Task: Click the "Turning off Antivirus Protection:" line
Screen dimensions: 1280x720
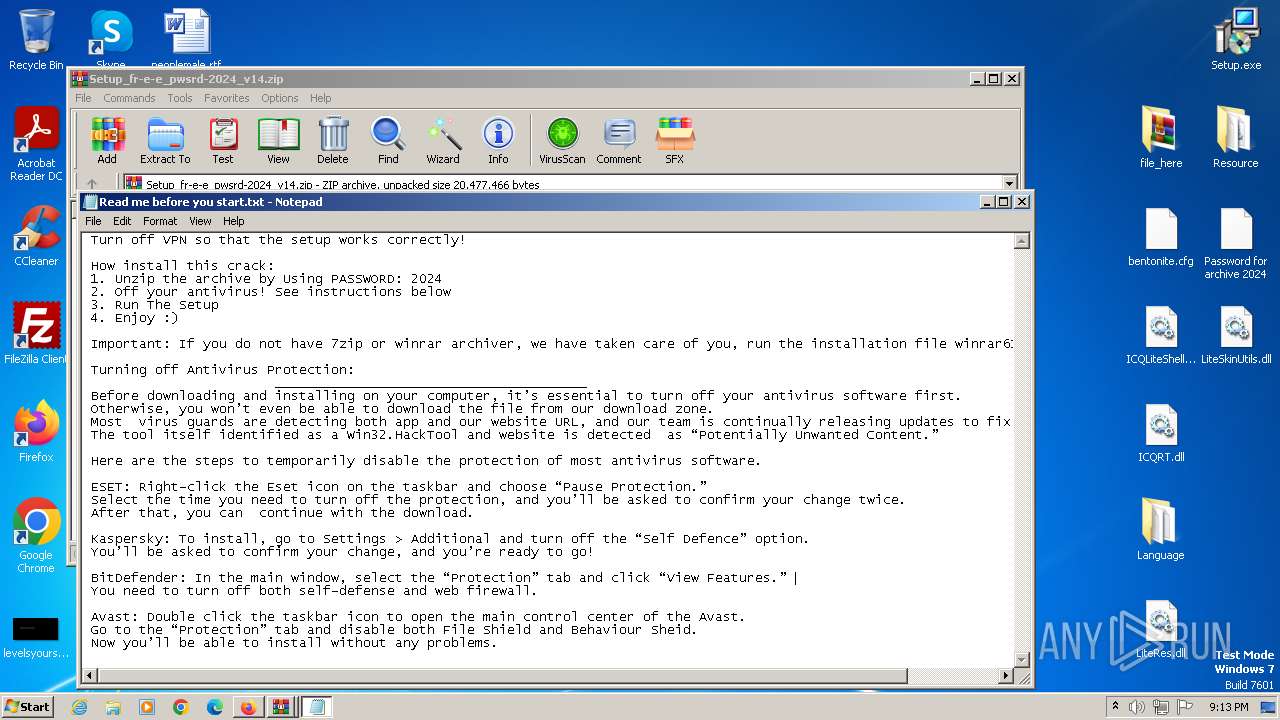Action: tap(222, 370)
